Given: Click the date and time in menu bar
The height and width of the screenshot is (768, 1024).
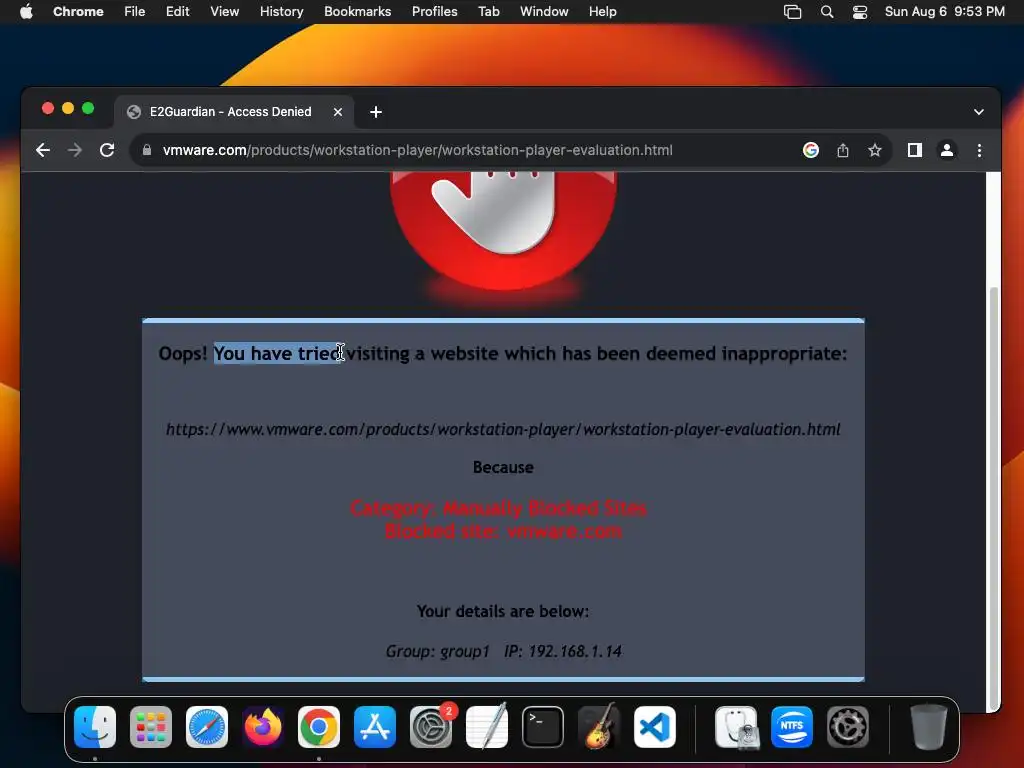Looking at the screenshot, I should coord(944,12).
